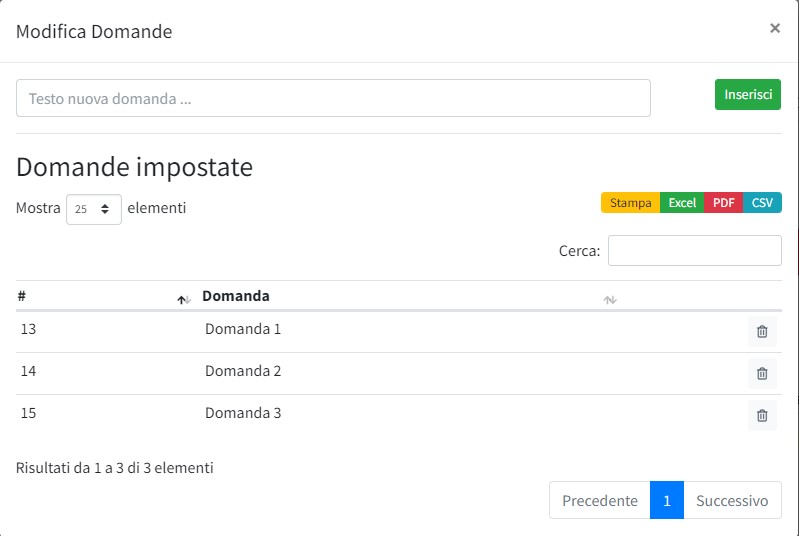
Task: Delete Domanda 1 with trash icon
Action: [762, 332]
